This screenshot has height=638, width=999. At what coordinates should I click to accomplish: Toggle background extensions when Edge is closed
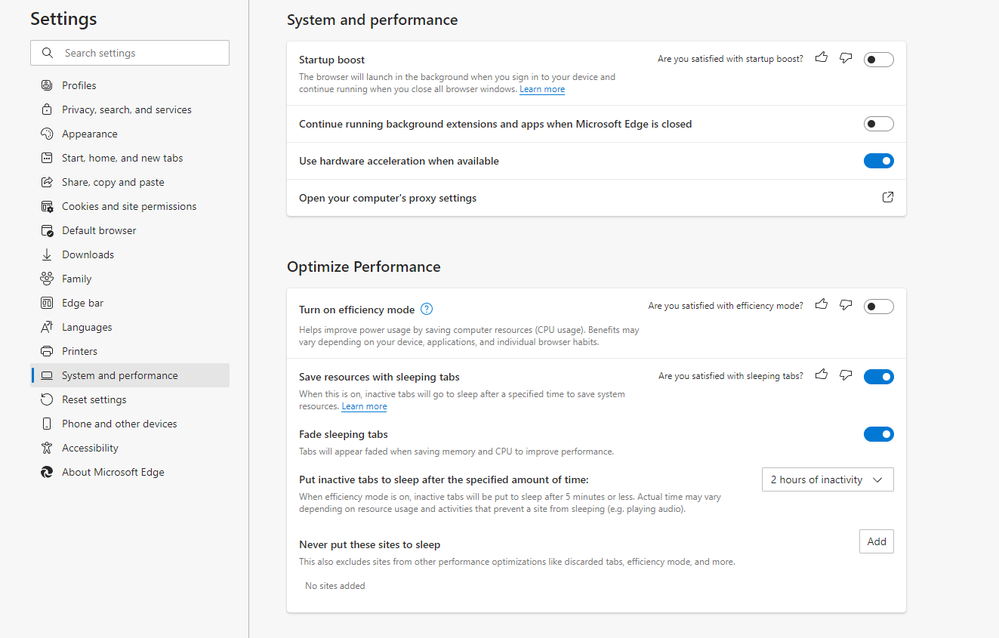(878, 124)
